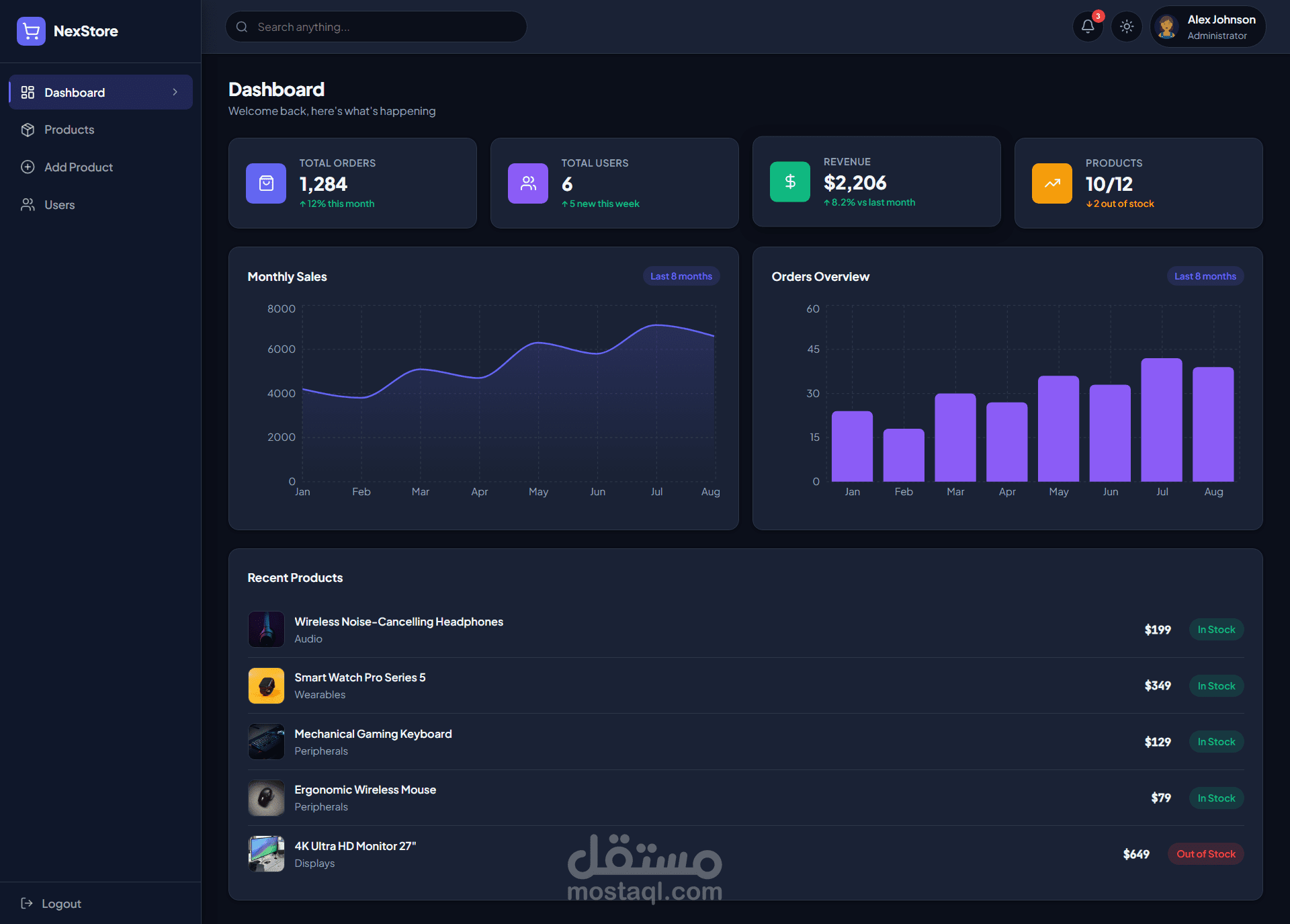1290x924 pixels.
Task: Click the 4K Ultra HD Monitor 27" name
Action: pyautogui.click(x=355, y=846)
